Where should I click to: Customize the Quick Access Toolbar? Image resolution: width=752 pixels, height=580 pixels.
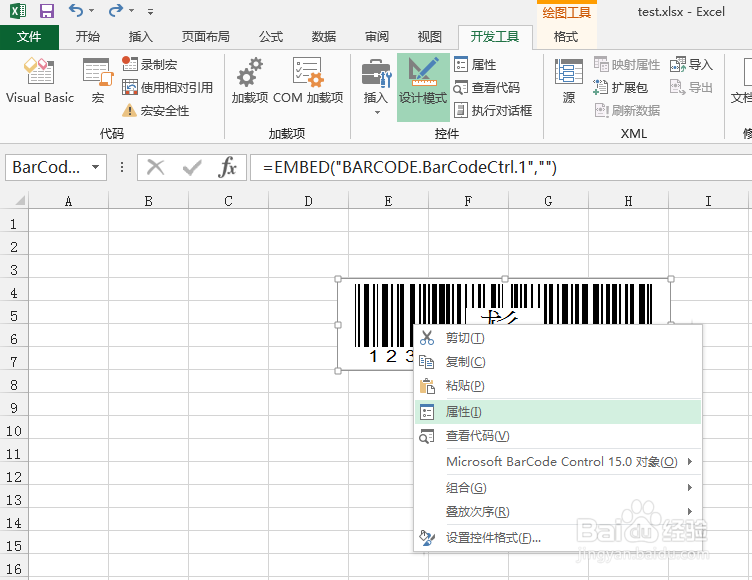pos(151,12)
